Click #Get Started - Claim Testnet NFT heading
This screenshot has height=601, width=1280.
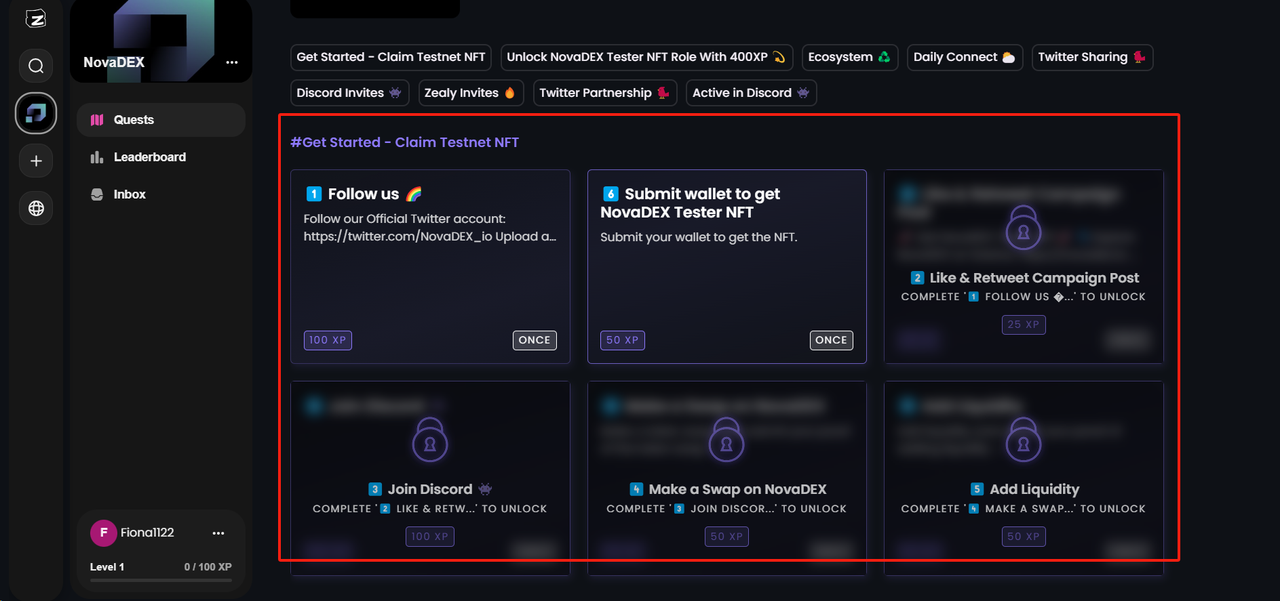(405, 142)
